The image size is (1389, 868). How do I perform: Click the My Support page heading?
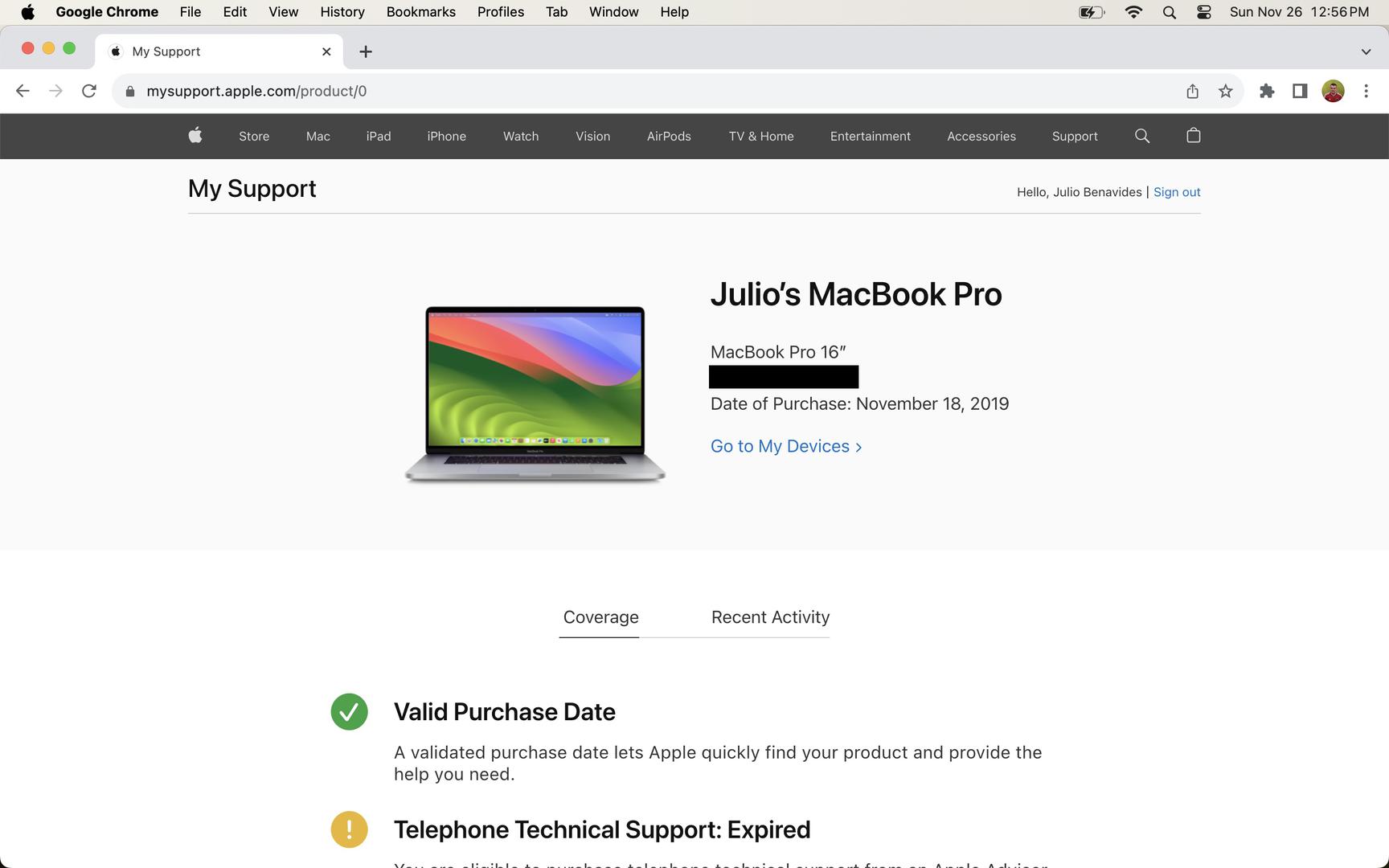click(x=252, y=188)
